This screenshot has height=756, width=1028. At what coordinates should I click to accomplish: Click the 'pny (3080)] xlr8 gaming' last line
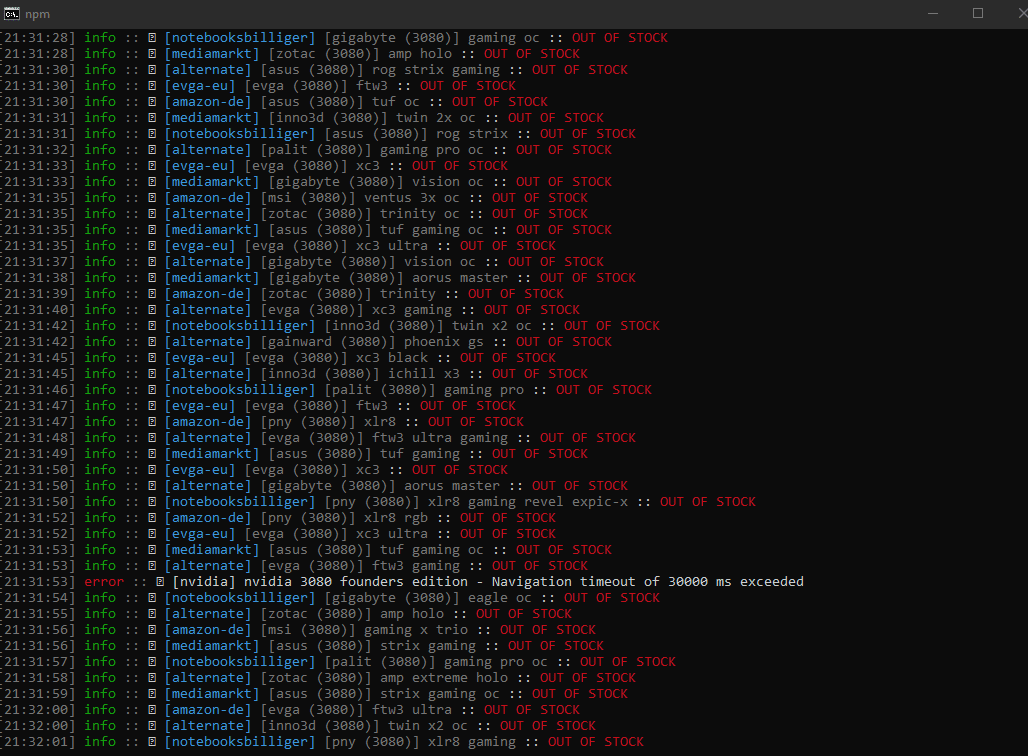[x=322, y=742]
